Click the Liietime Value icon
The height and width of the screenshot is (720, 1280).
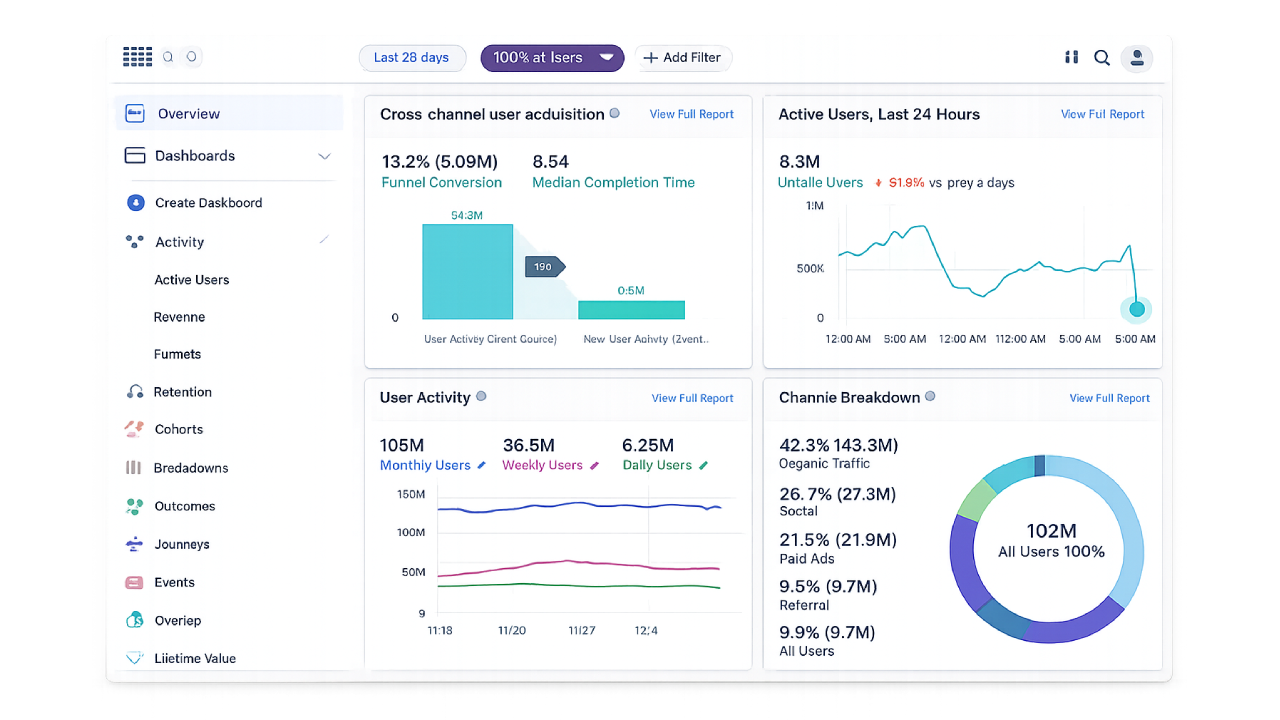click(135, 658)
